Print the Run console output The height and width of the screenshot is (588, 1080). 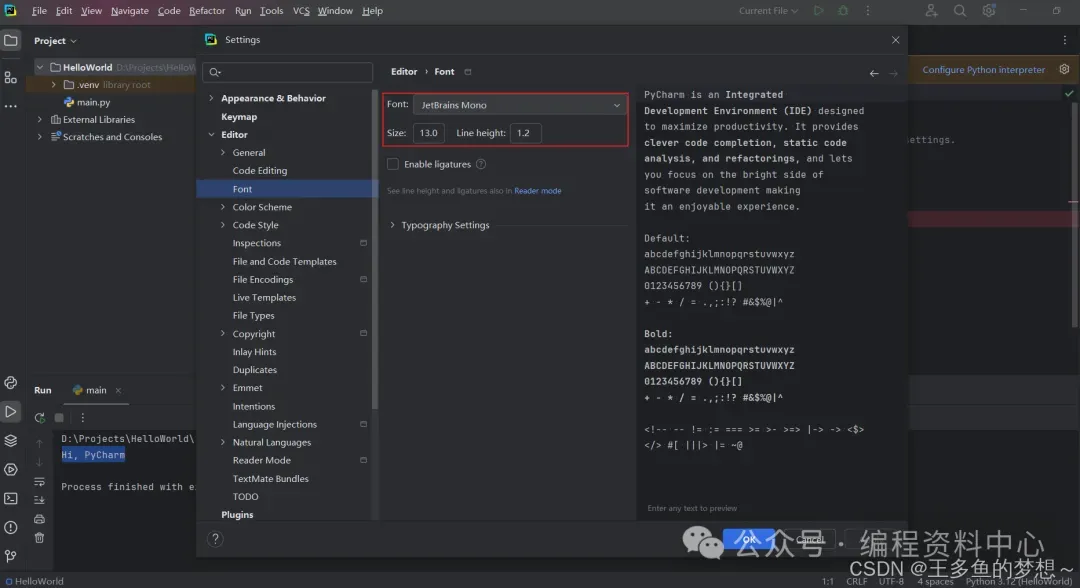pyautogui.click(x=39, y=519)
